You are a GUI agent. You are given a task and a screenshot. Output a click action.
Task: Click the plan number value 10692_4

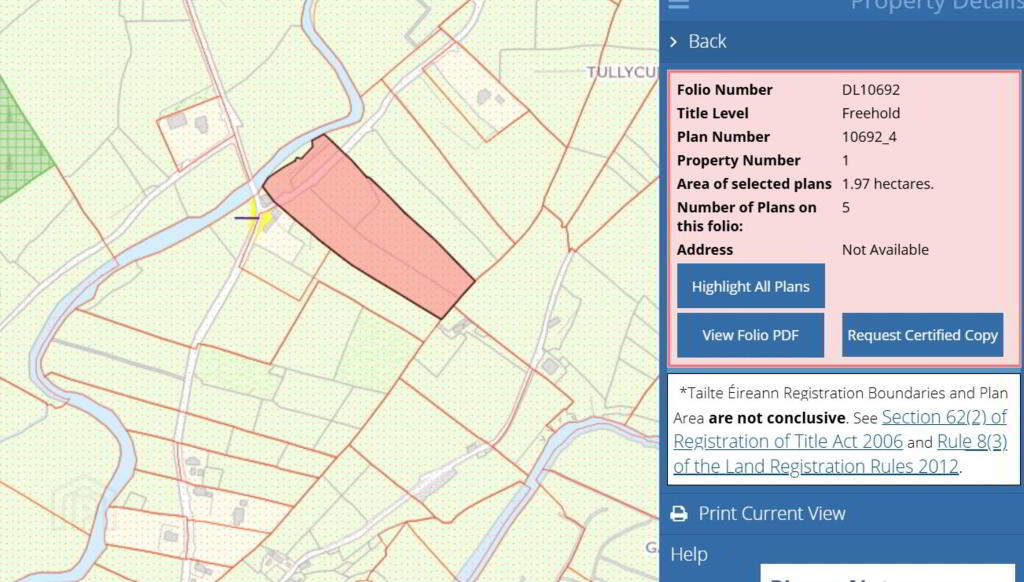[x=869, y=137]
